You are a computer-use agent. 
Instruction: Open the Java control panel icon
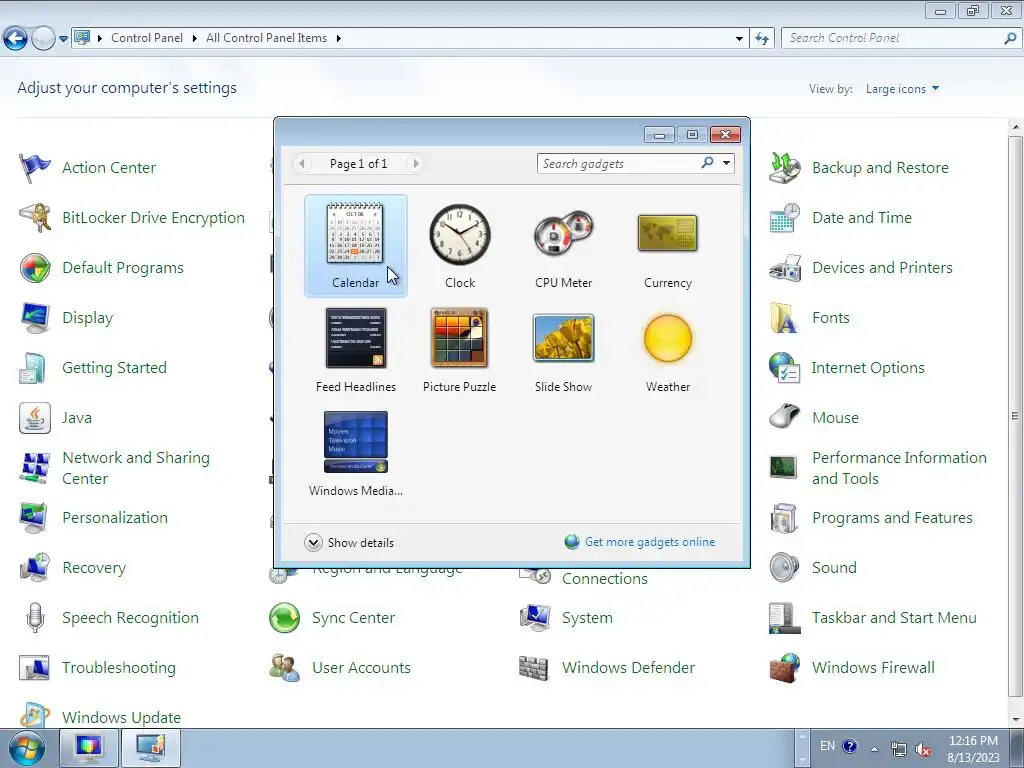[x=35, y=418]
